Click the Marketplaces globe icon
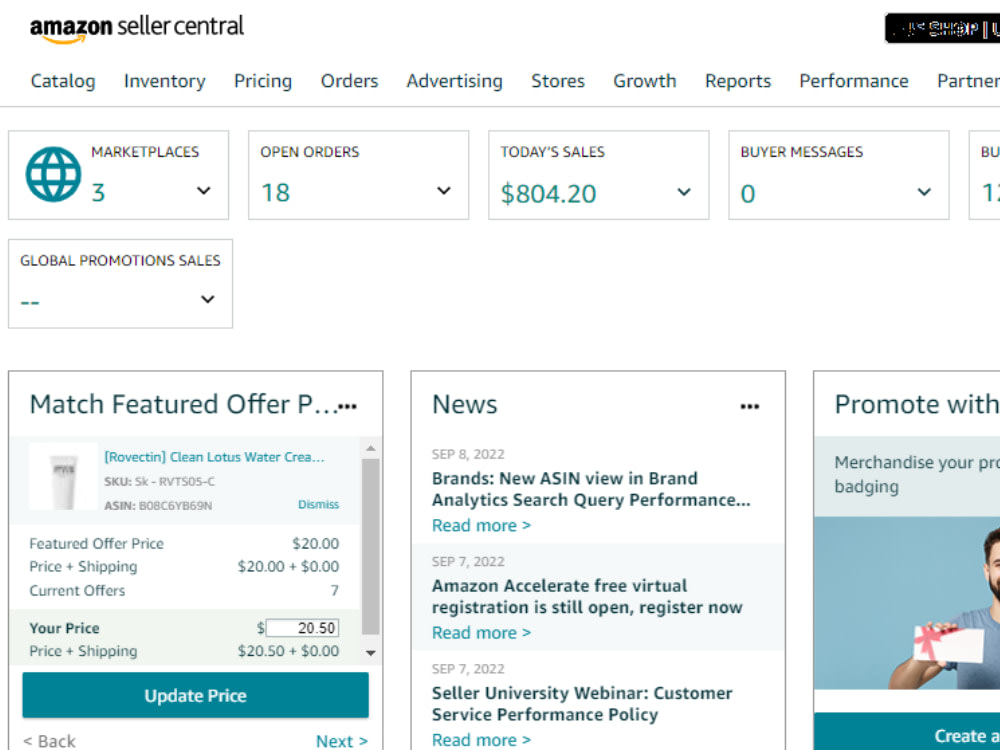This screenshot has height=750, width=1000. point(54,175)
